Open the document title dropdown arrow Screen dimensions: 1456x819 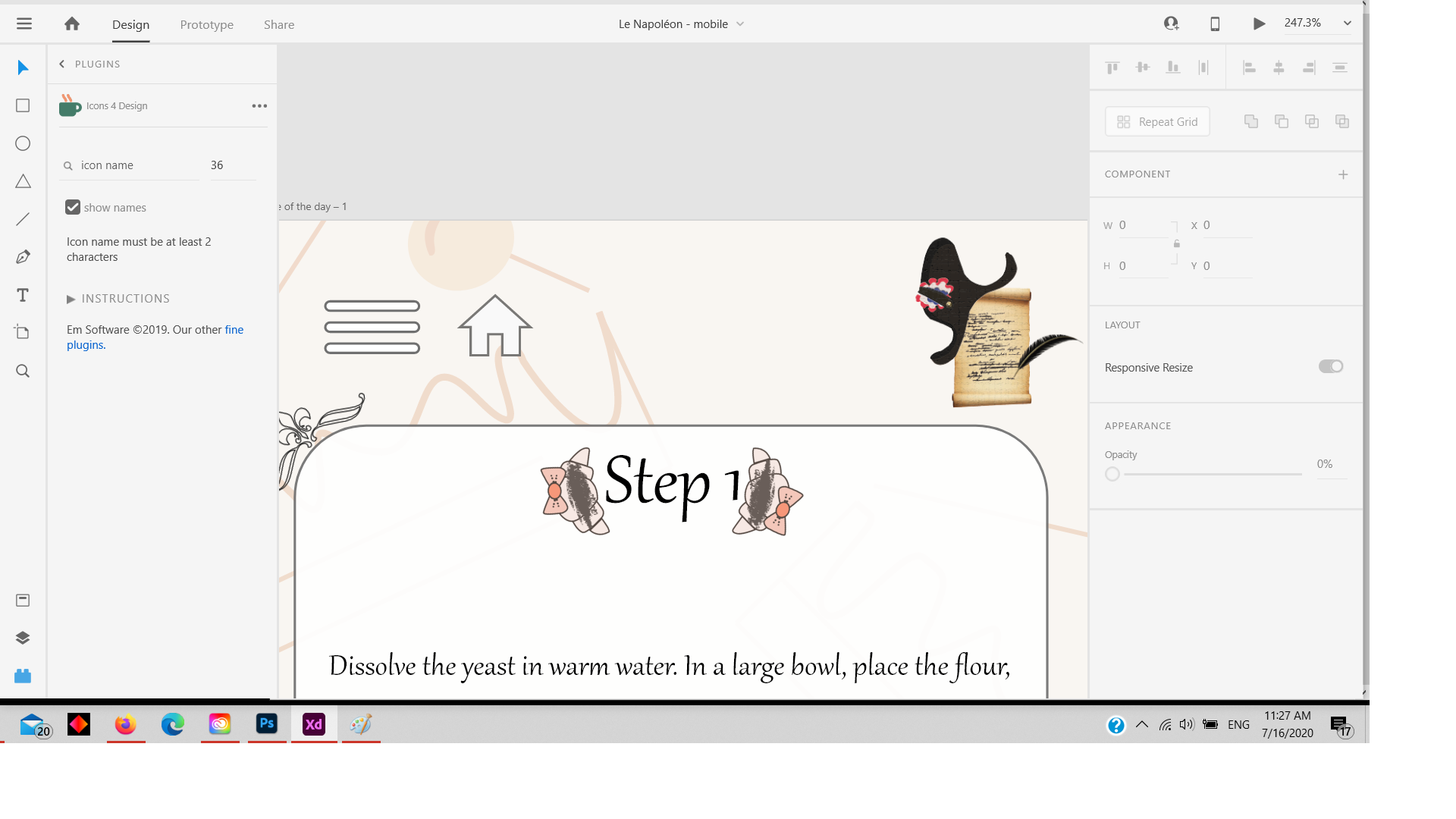click(740, 24)
